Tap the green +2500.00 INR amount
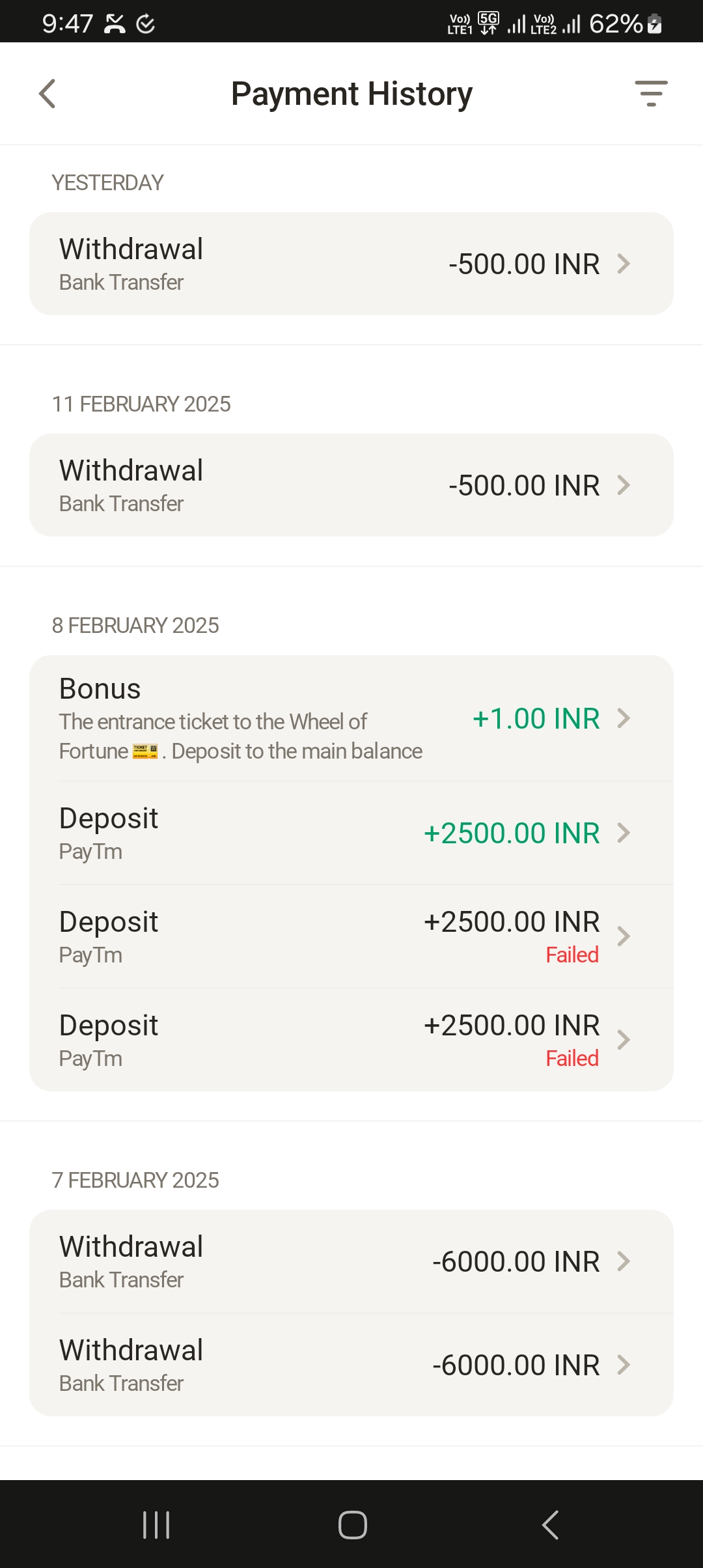Image resolution: width=703 pixels, height=1568 pixels. point(512,833)
